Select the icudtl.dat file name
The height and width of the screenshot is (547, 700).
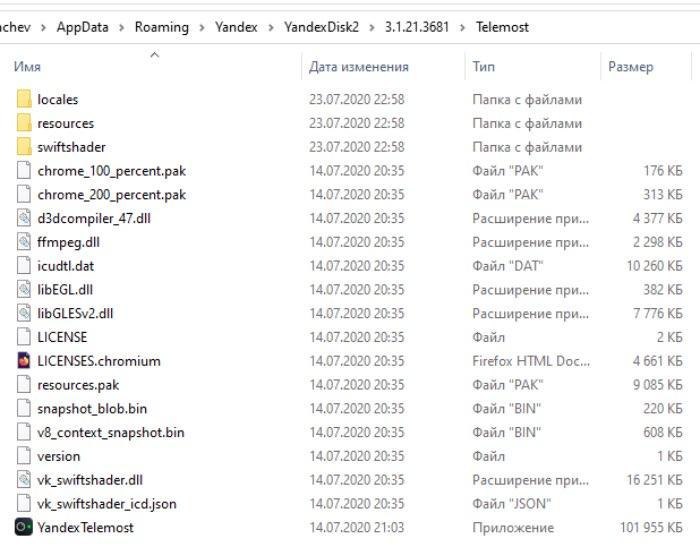tap(66, 266)
